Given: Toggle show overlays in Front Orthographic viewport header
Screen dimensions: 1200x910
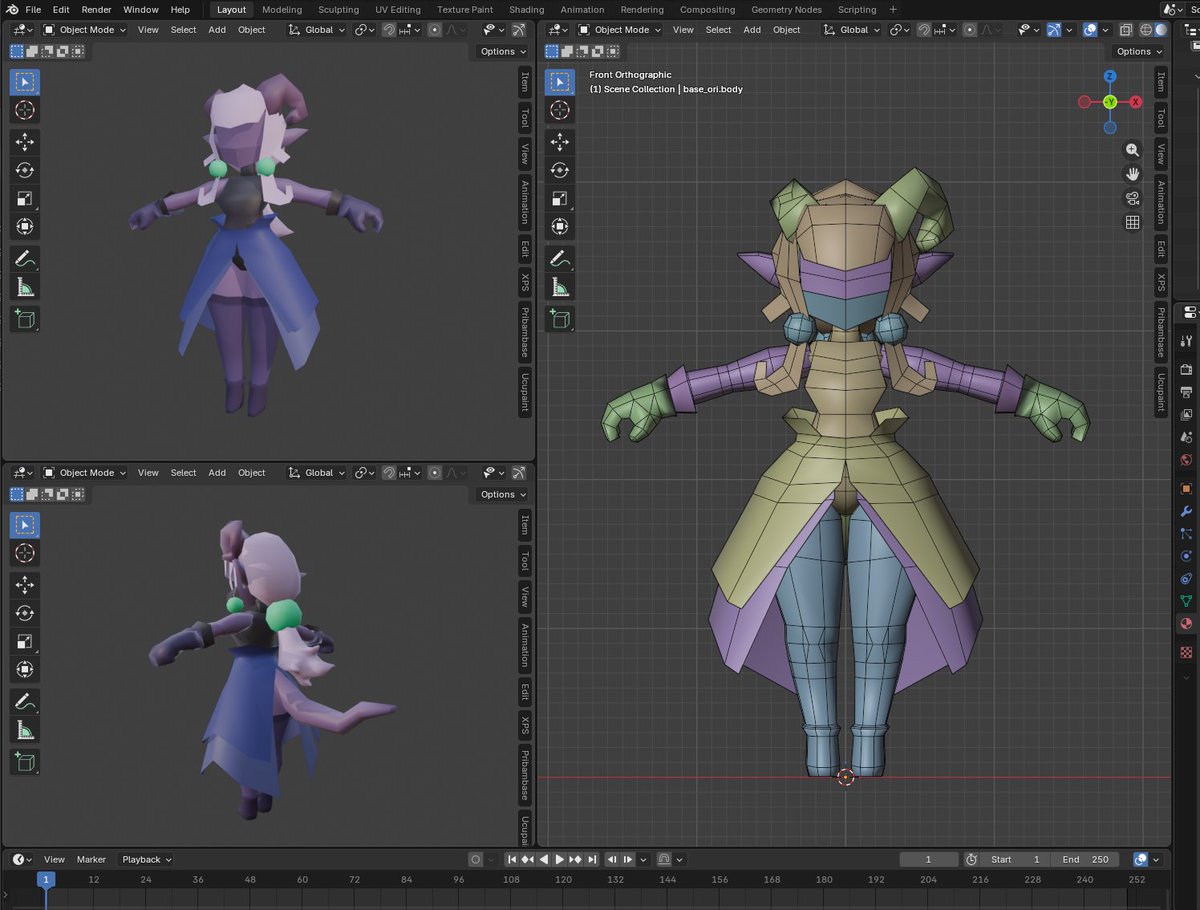Looking at the screenshot, I should coord(1090,30).
